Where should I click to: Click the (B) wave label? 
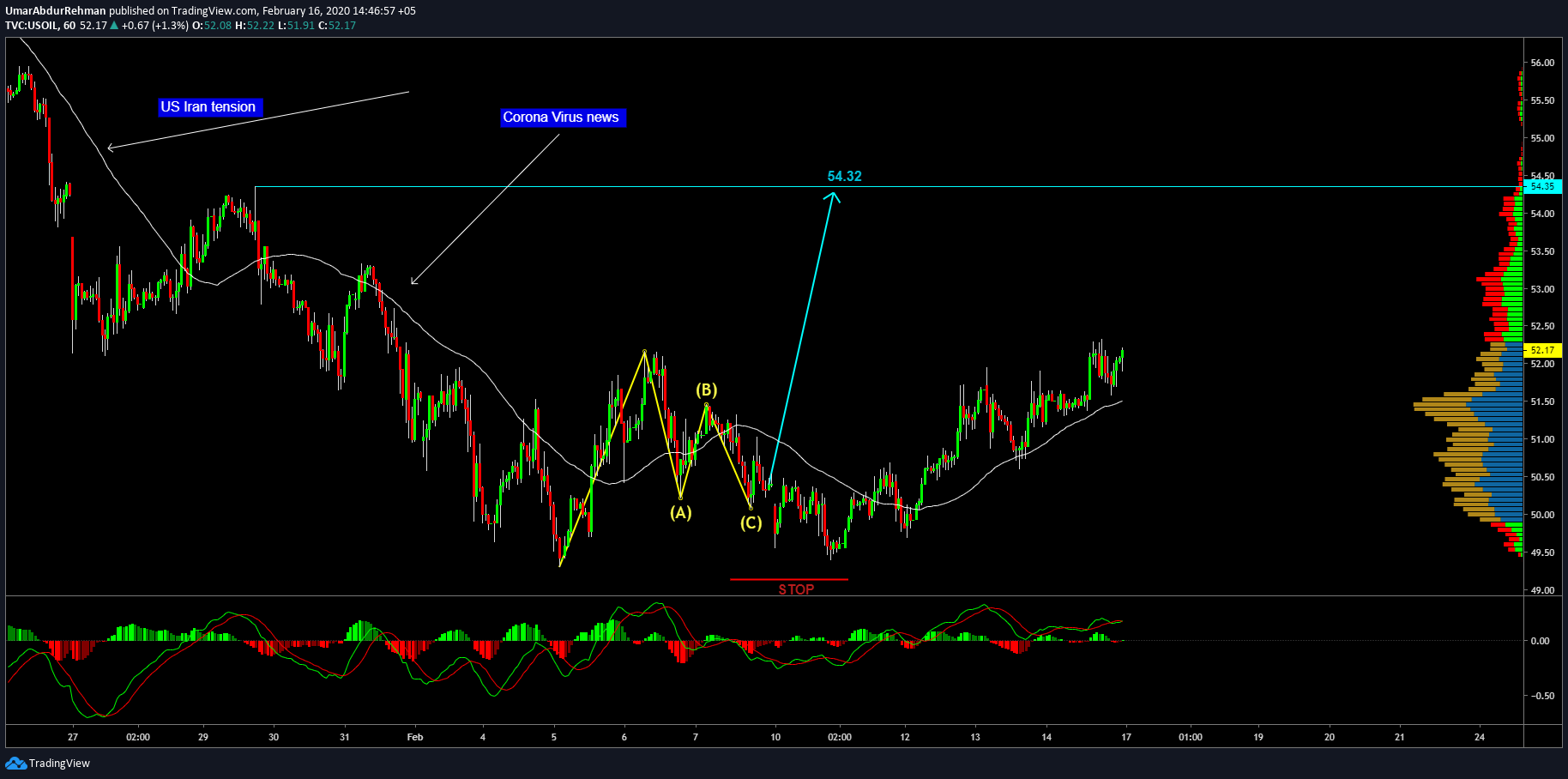tap(706, 390)
